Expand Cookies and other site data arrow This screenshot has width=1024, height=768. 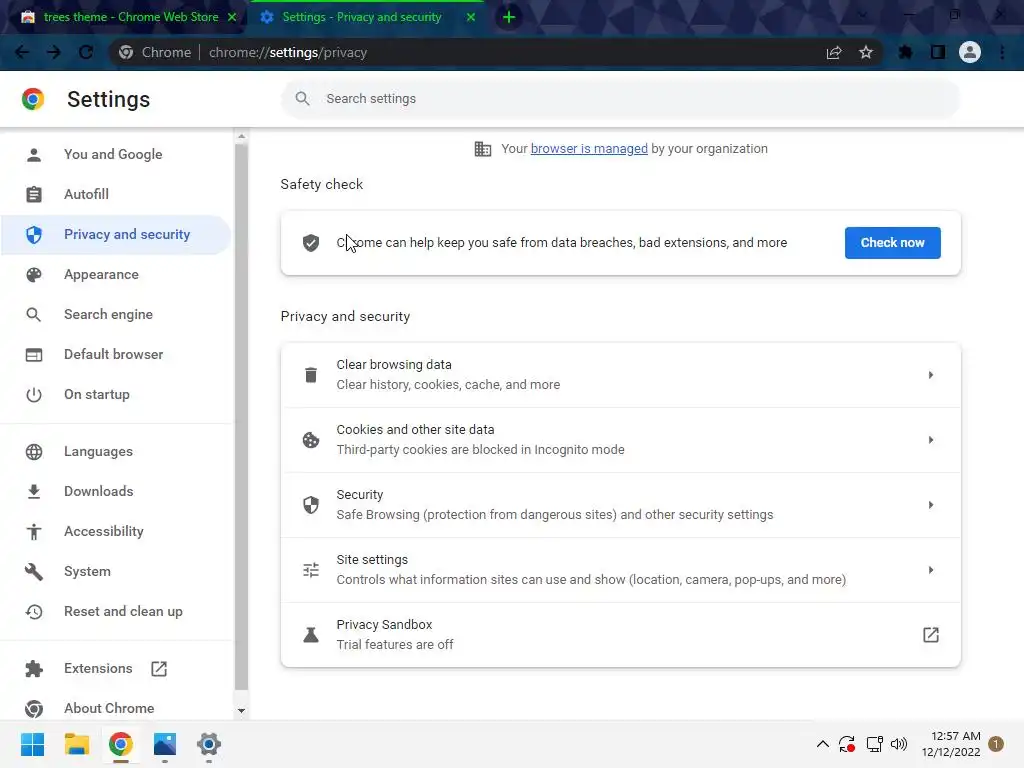point(931,440)
